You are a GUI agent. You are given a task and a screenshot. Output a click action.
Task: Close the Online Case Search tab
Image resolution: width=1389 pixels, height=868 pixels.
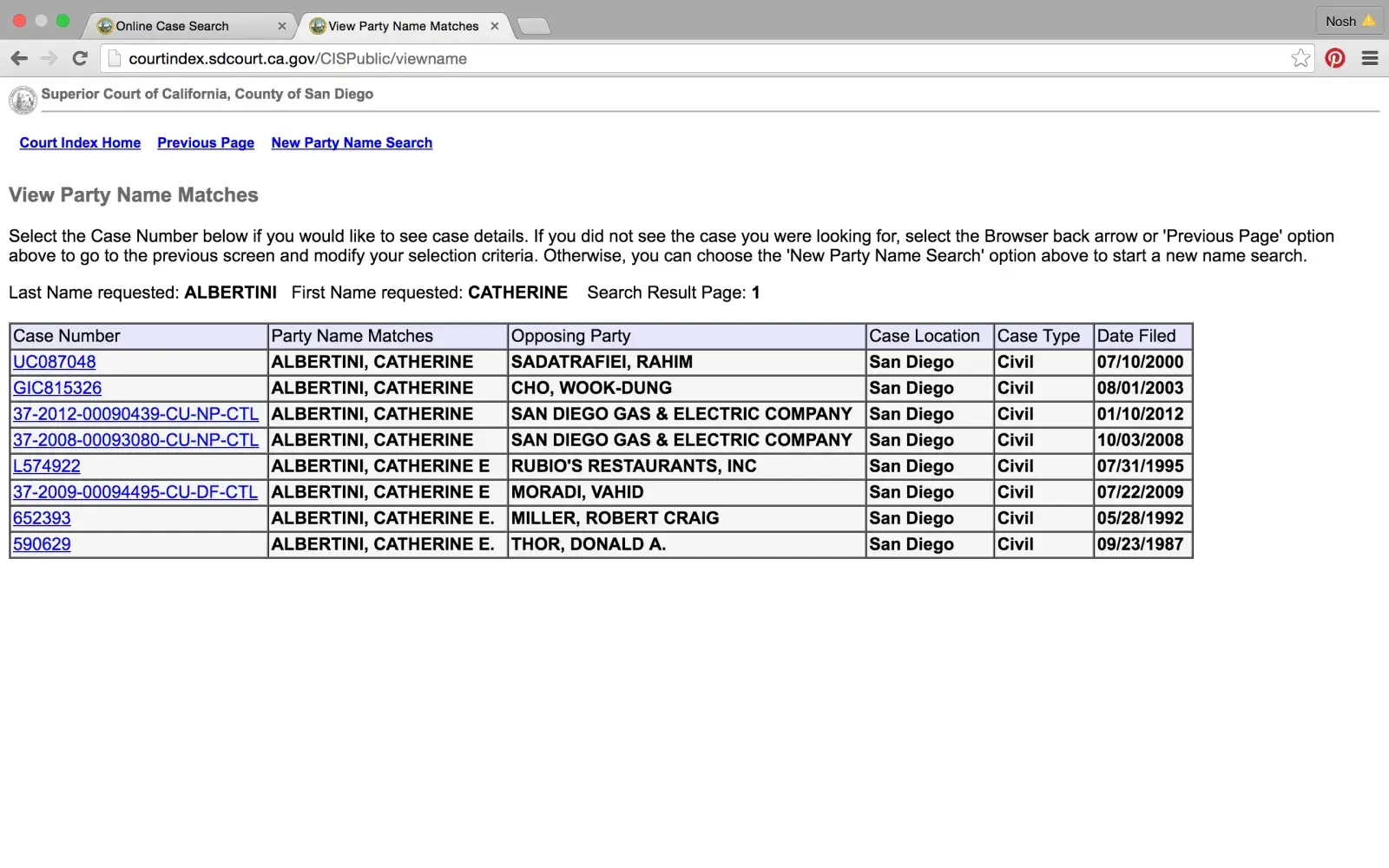tap(282, 26)
